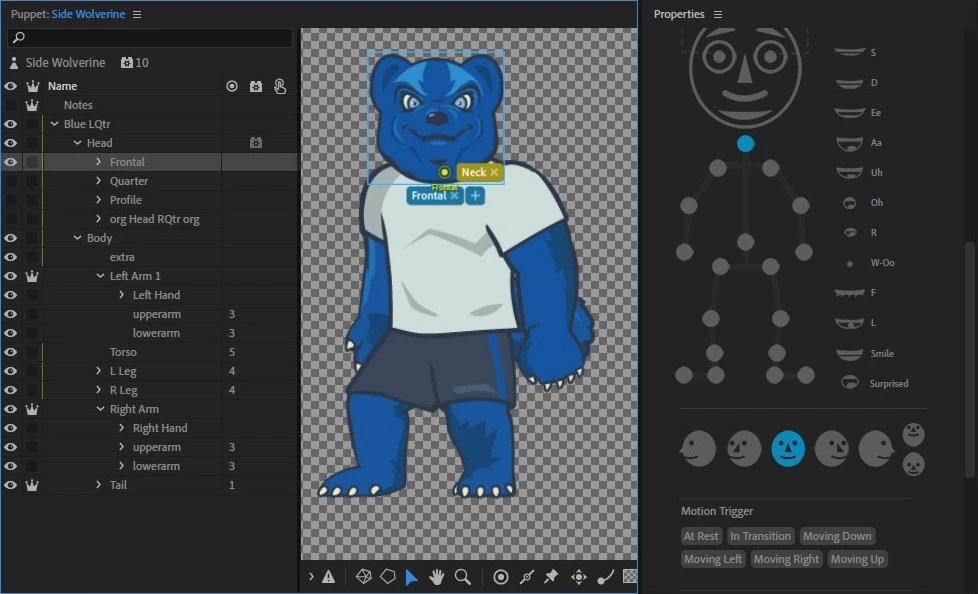Click the Moving Right motion trigger
978x594 pixels.
click(x=786, y=559)
